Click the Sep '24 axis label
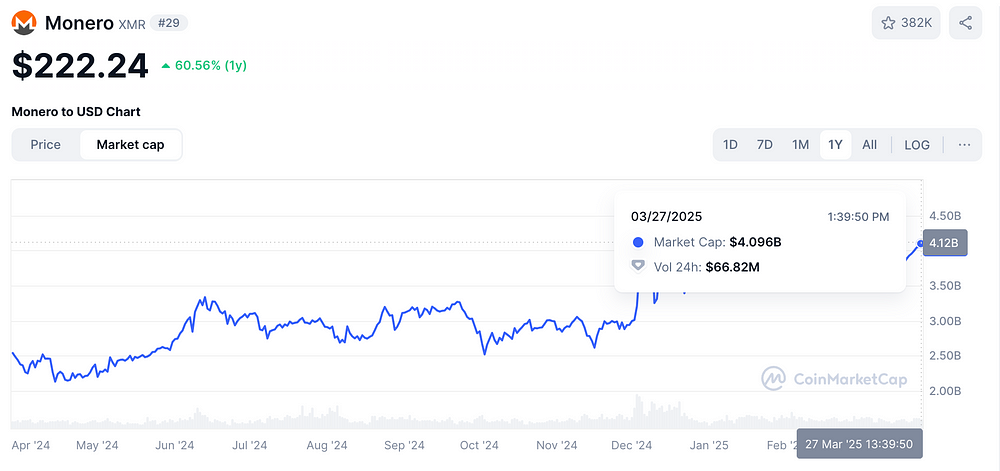Viewport: 1000px width, 471px height. coord(404,445)
